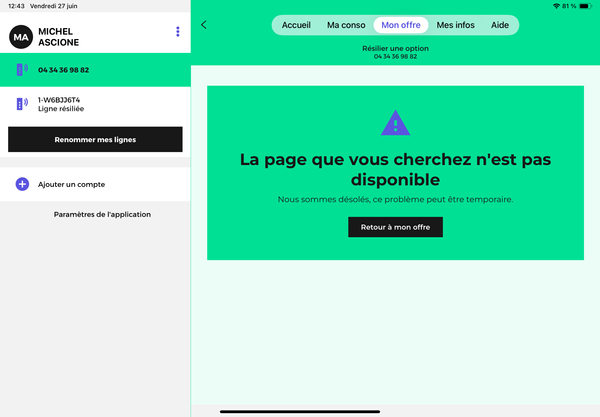Screen dimensions: 600x417
Task: Open the three-dot account options menu
Action: (178, 32)
